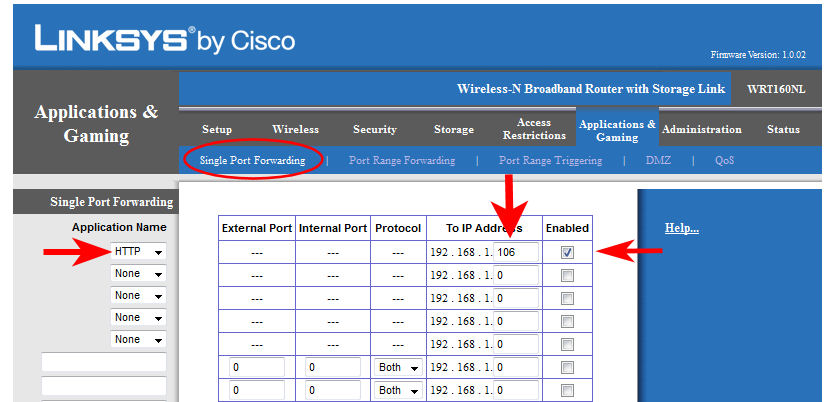Image resolution: width=827 pixels, height=402 pixels.
Task: Click first custom application name text field
Action: click(104, 362)
